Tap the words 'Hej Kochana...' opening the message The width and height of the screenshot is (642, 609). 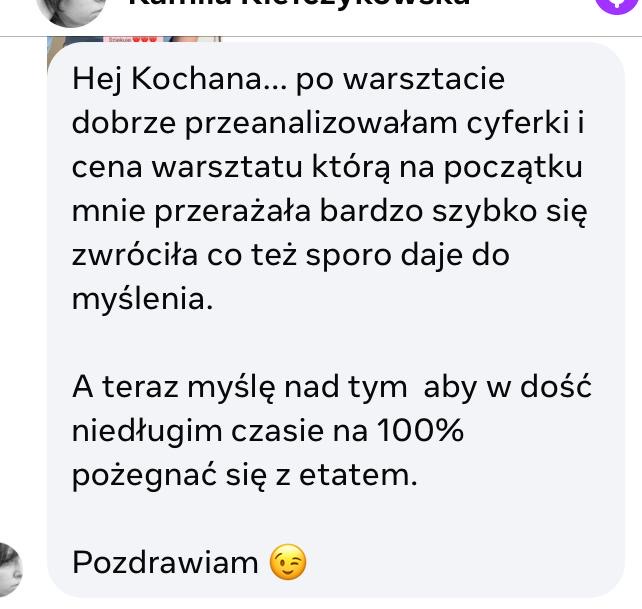[180, 79]
